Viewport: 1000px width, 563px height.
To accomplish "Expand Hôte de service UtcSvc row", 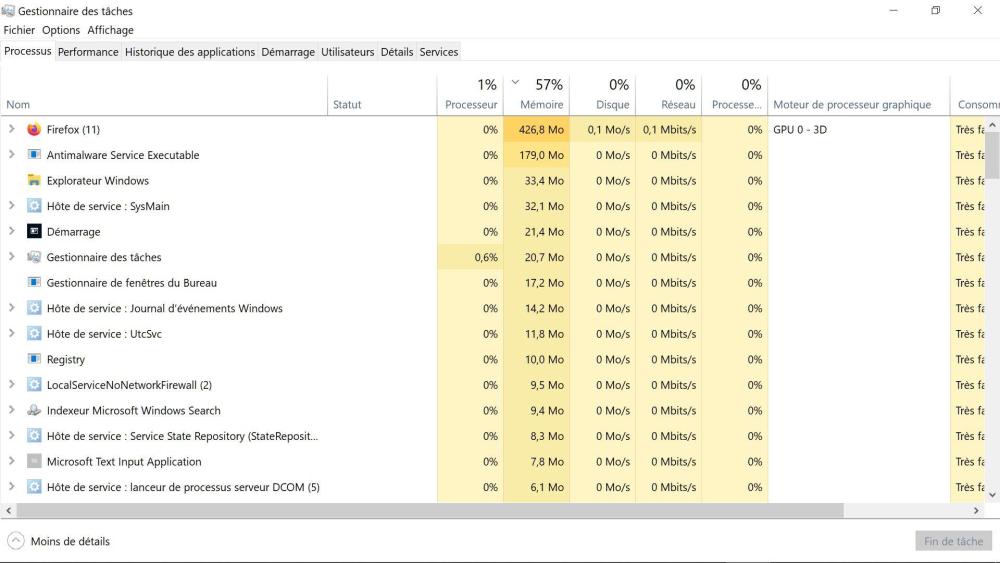I will point(11,334).
